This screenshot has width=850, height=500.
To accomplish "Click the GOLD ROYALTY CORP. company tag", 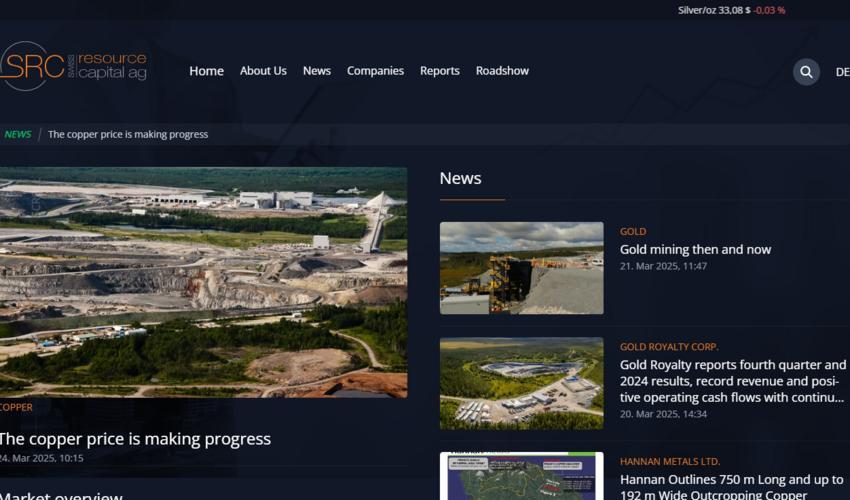I will 669,347.
